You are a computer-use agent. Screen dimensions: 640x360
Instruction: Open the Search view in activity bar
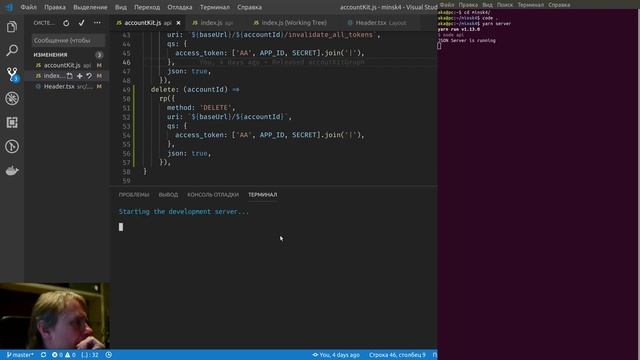12,51
